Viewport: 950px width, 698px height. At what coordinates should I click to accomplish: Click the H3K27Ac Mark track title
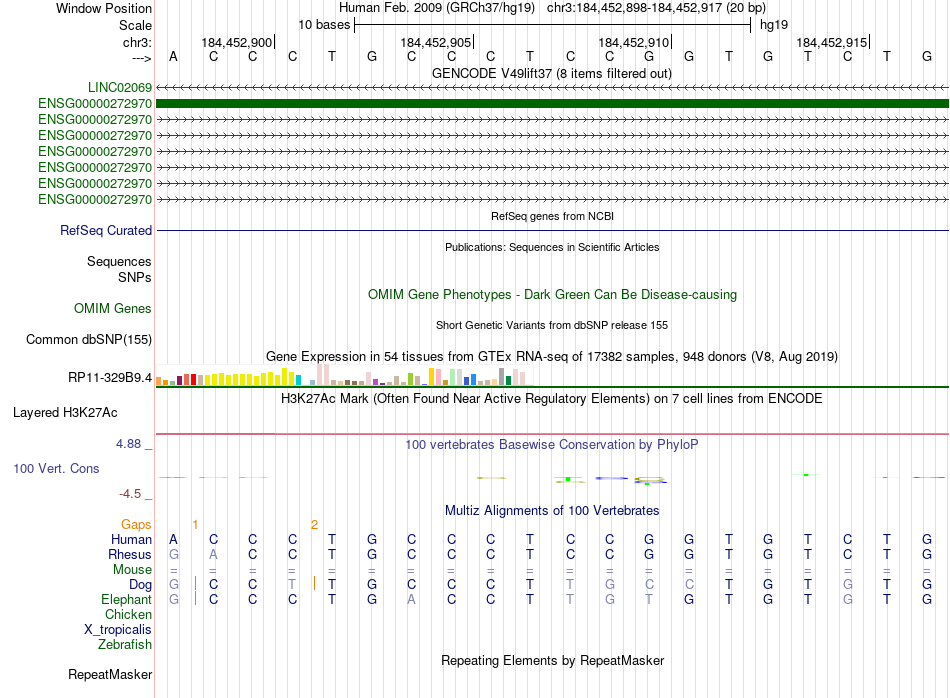(552, 399)
